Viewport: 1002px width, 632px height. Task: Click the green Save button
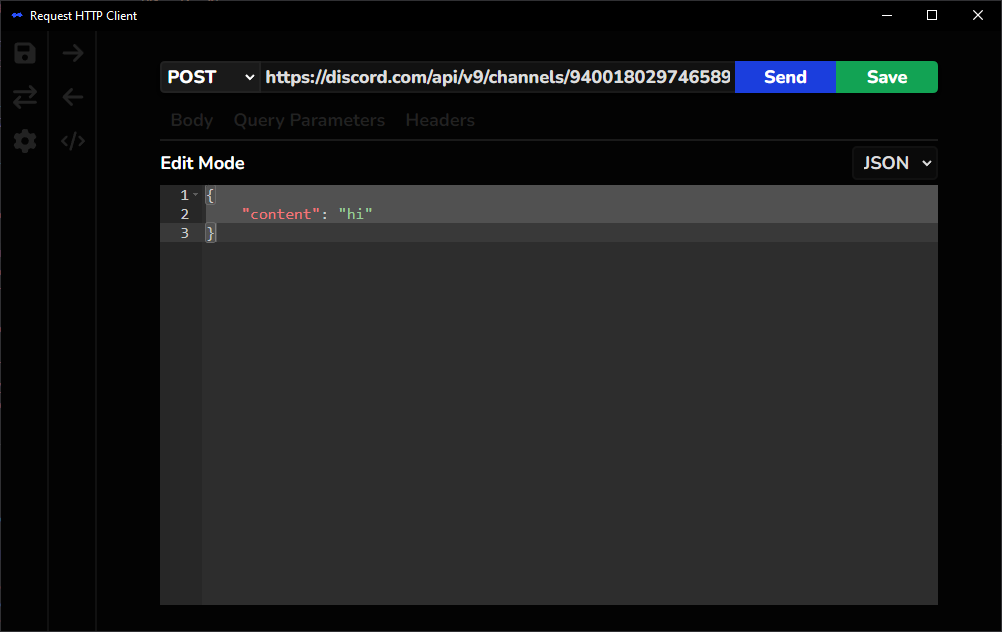pos(887,77)
